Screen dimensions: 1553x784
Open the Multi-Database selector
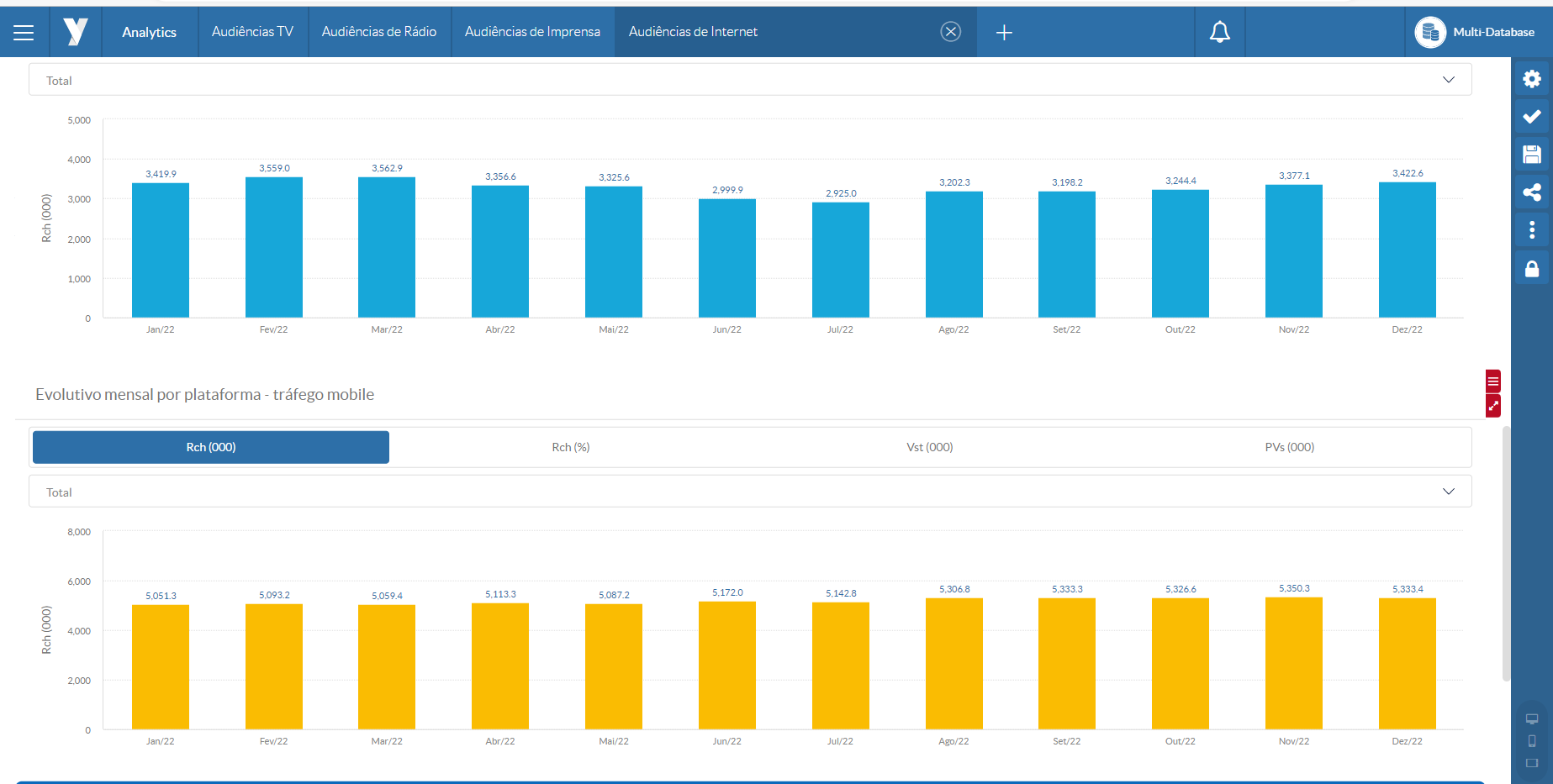click(1476, 32)
